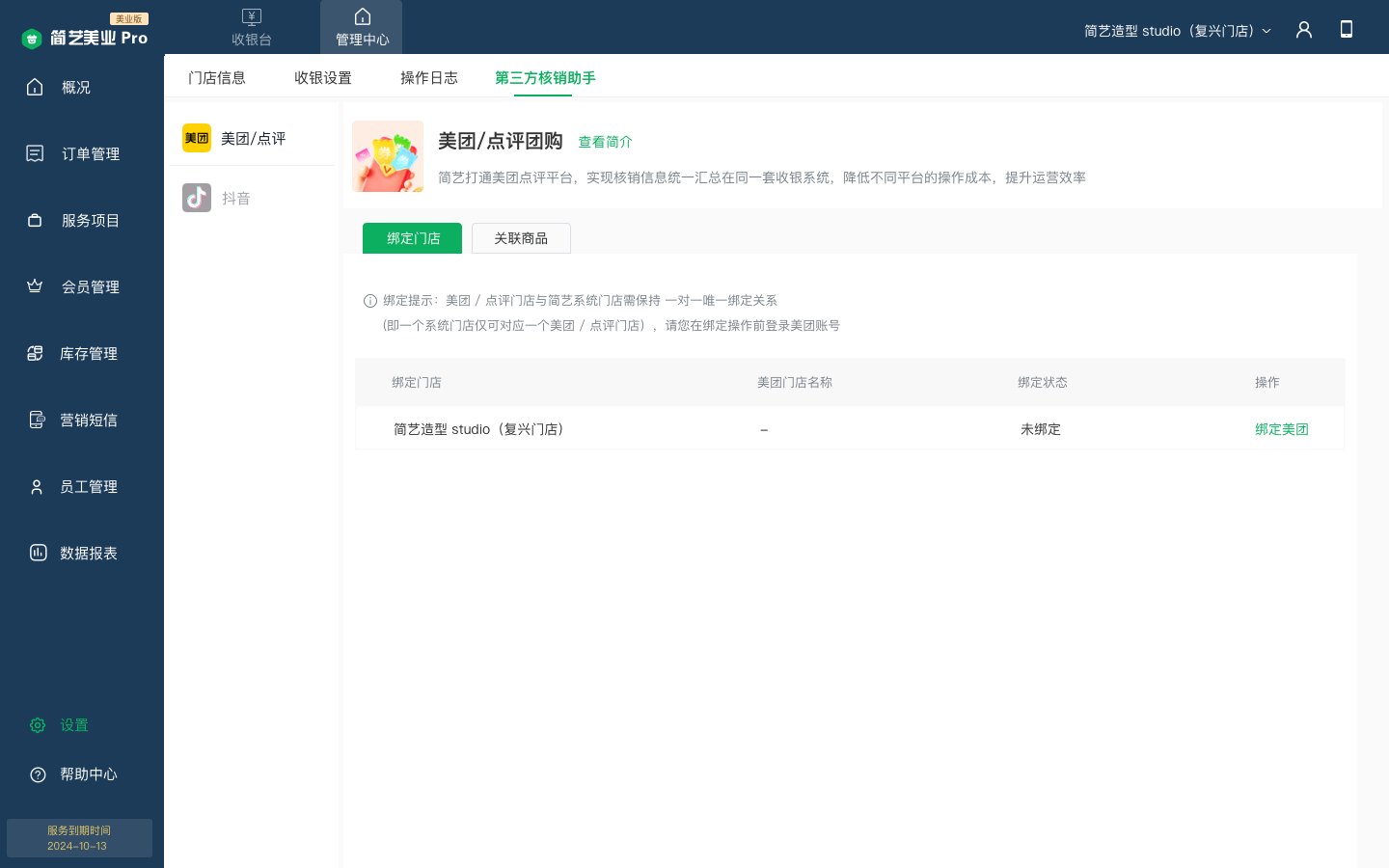Open the 员工管理 staff management icon
Viewport: 1389px width, 868px height.
(x=35, y=486)
